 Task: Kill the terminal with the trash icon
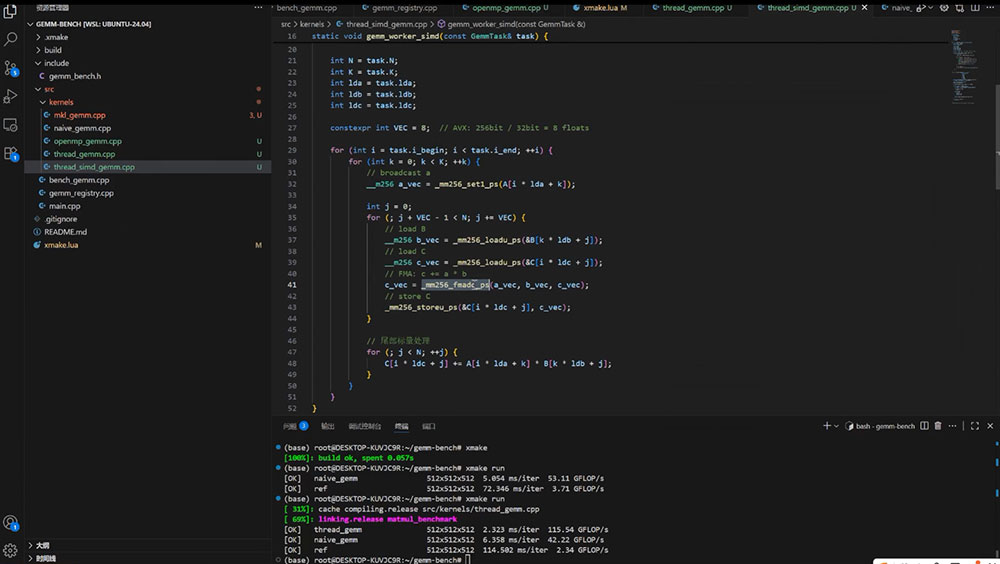click(938, 426)
